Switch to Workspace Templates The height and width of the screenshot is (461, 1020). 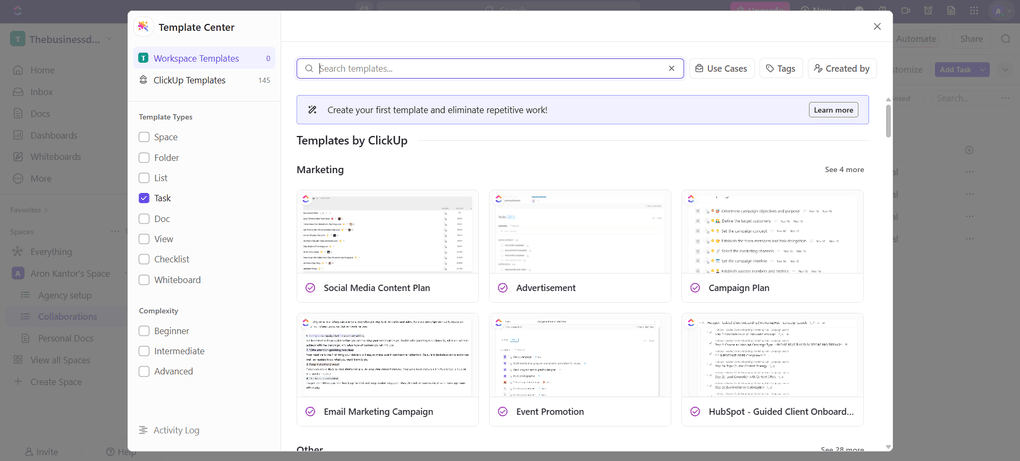click(x=204, y=58)
